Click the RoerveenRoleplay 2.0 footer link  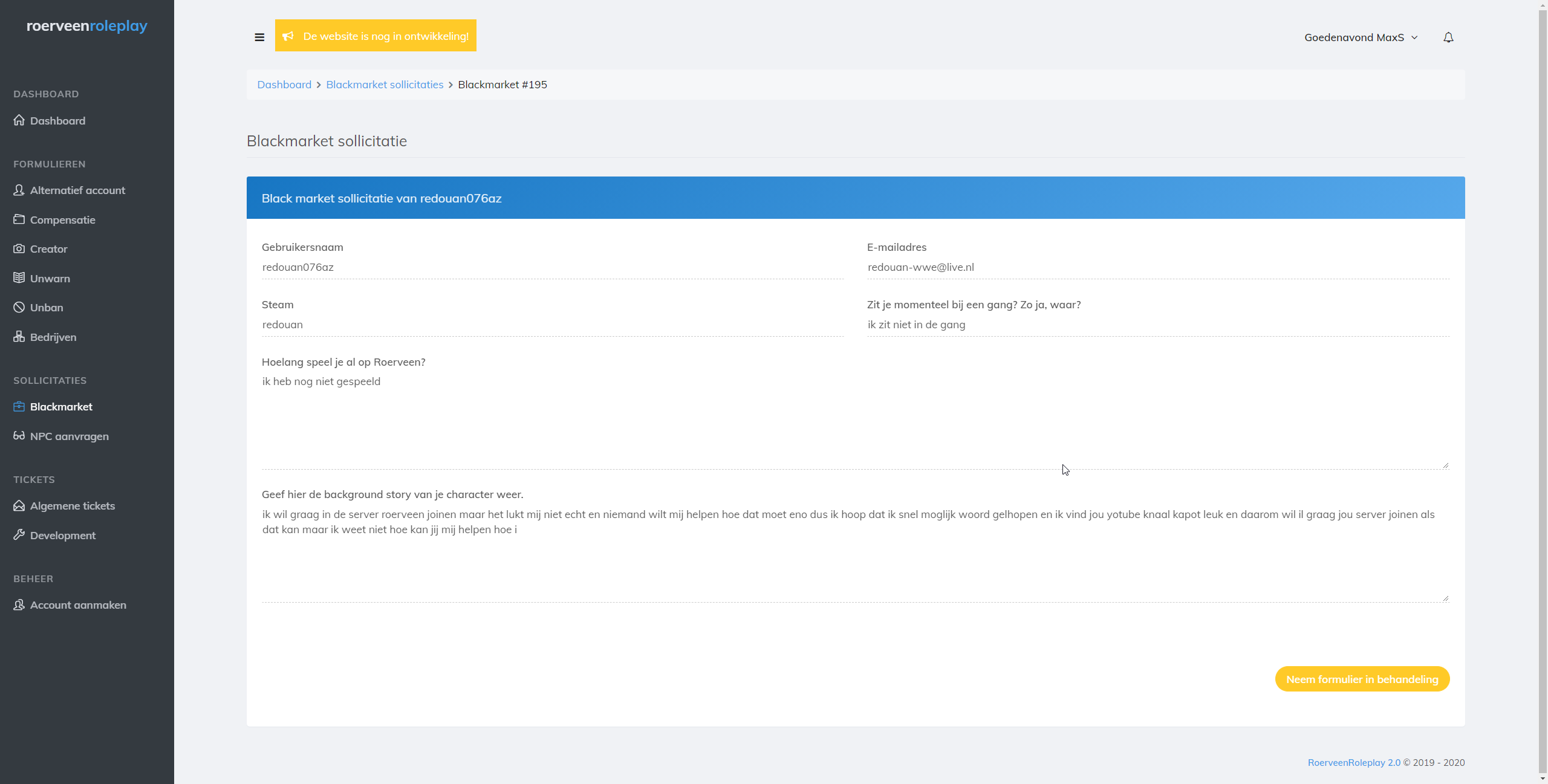coord(1353,763)
